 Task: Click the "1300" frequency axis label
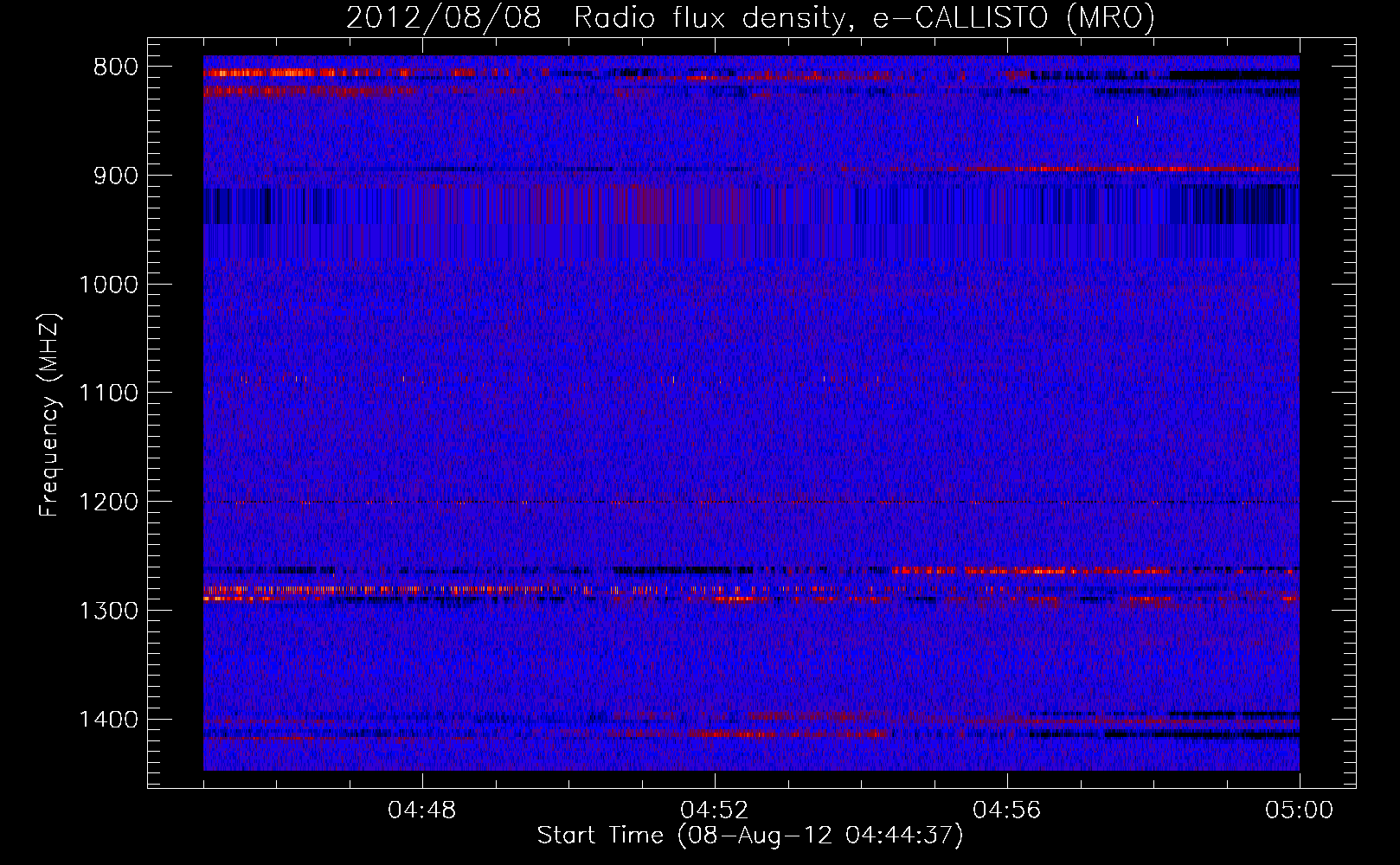[108, 611]
